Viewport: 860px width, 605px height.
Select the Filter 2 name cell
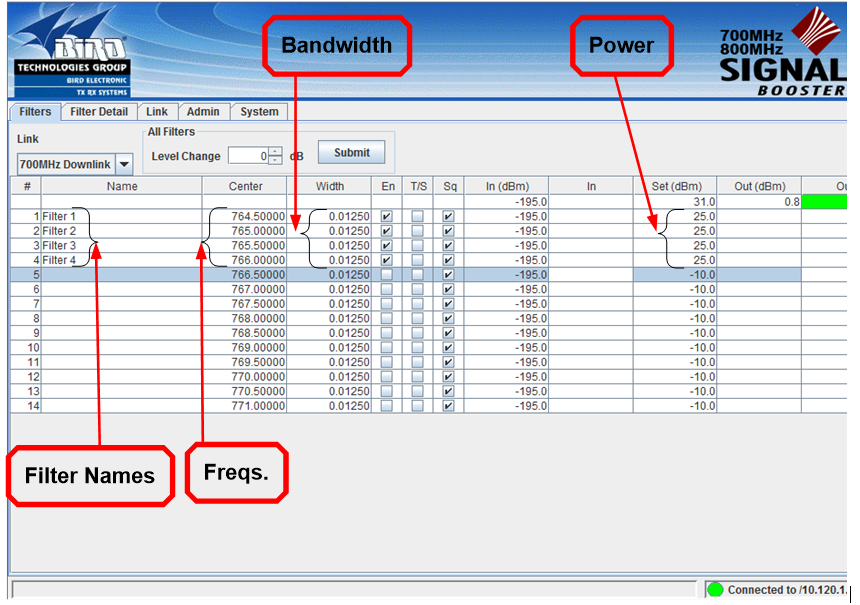point(122,231)
